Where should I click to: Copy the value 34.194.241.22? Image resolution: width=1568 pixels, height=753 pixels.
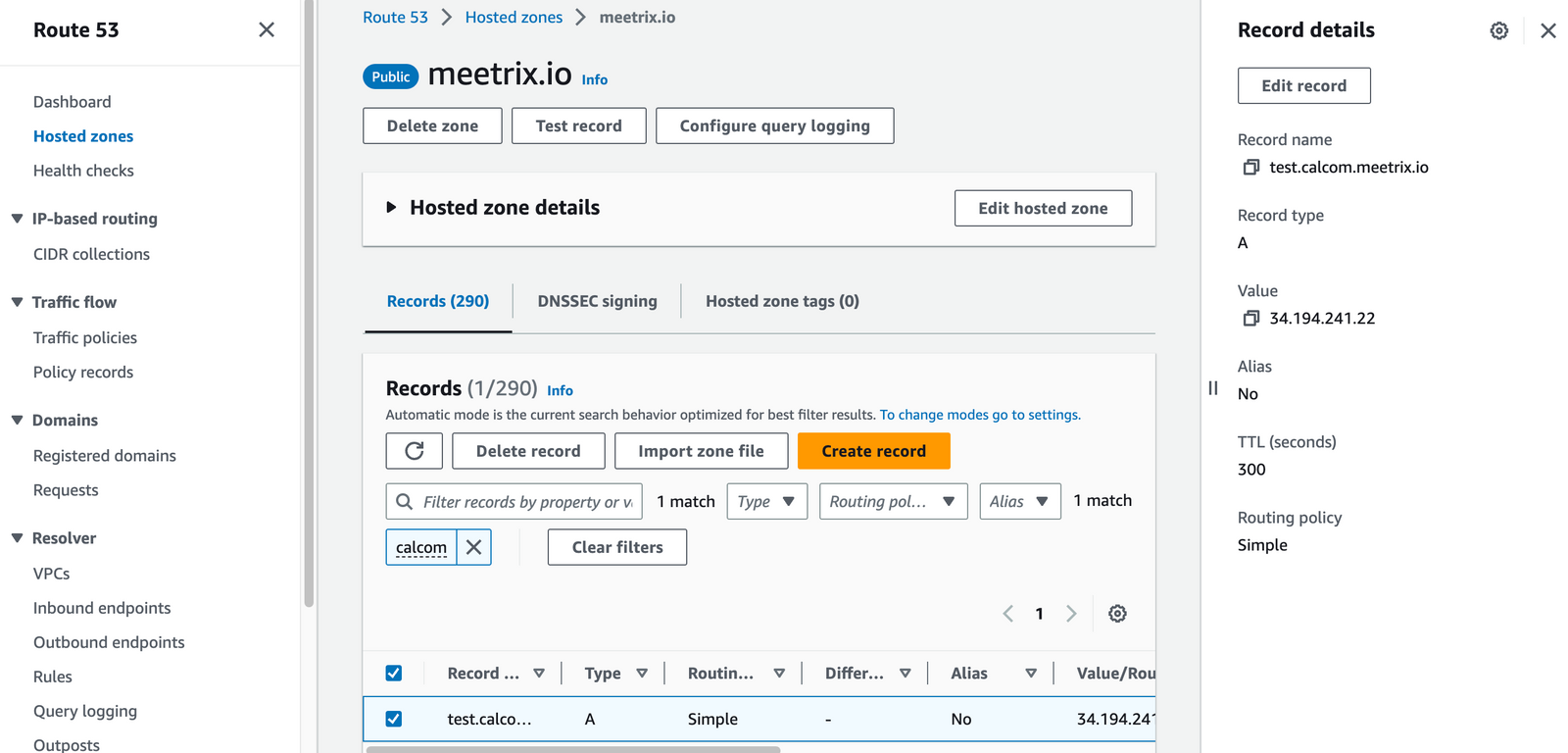(1251, 319)
